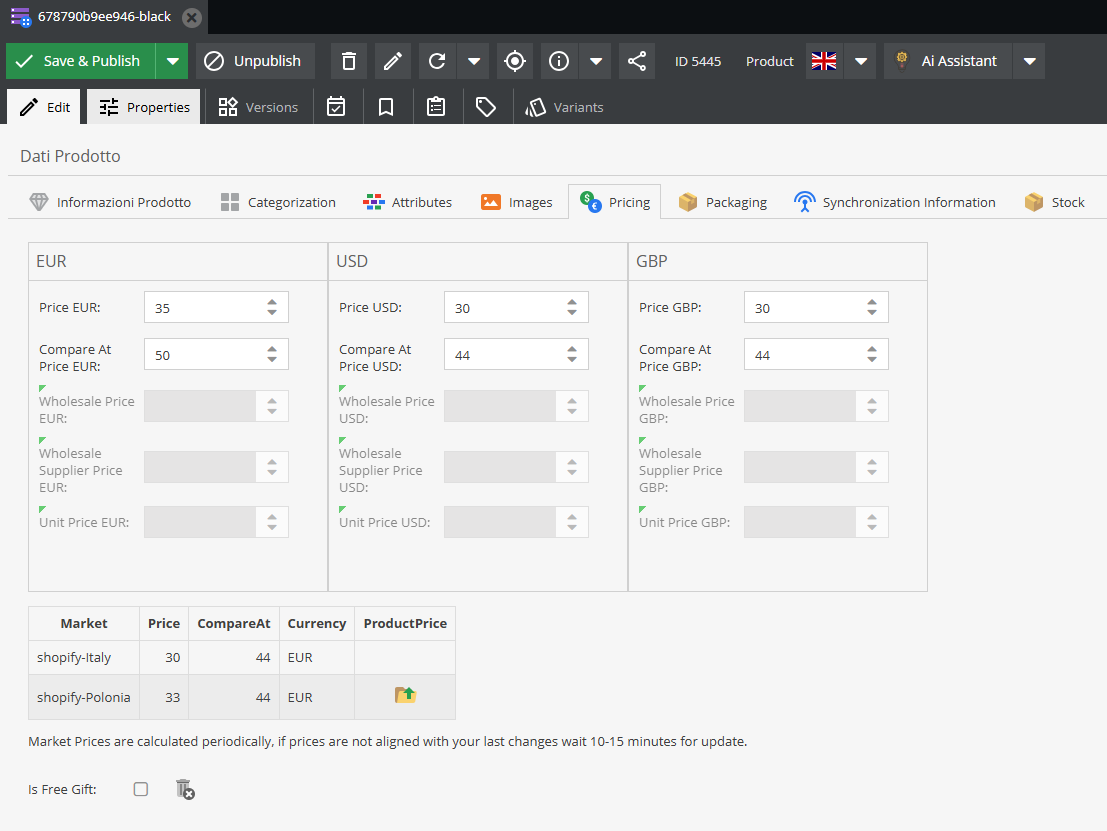Open the schedule calendar tab icon

pos(336,107)
